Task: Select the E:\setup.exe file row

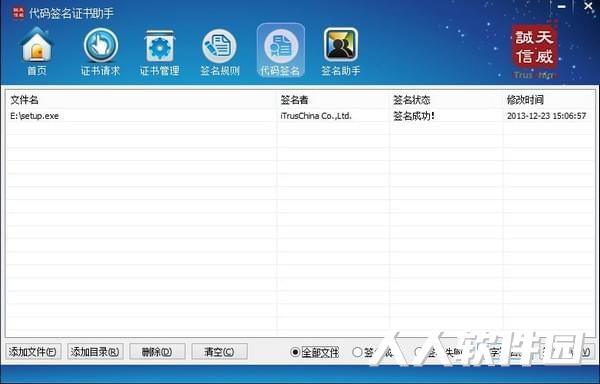Action: 300,116
